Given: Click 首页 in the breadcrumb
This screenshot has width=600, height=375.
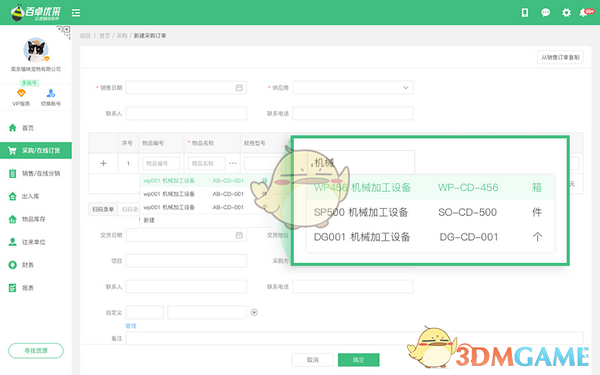Looking at the screenshot, I should [x=104, y=36].
